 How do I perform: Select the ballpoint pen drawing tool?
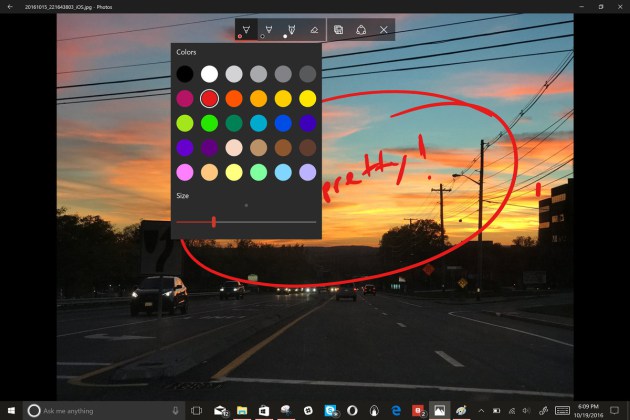(246, 30)
